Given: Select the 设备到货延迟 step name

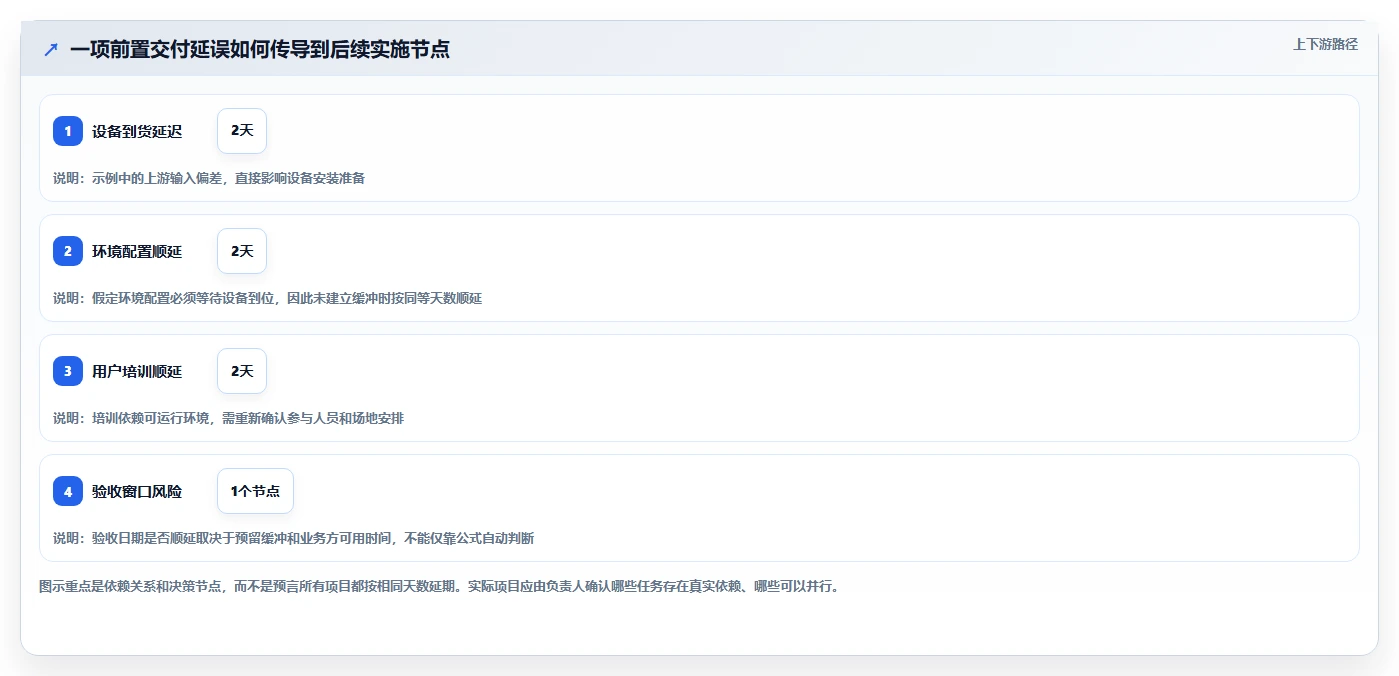Looking at the screenshot, I should [137, 131].
